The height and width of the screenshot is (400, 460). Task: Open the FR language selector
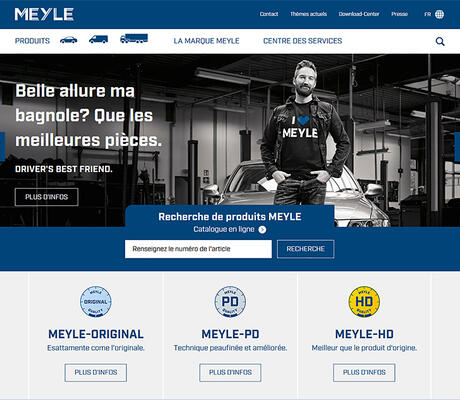tap(427, 14)
